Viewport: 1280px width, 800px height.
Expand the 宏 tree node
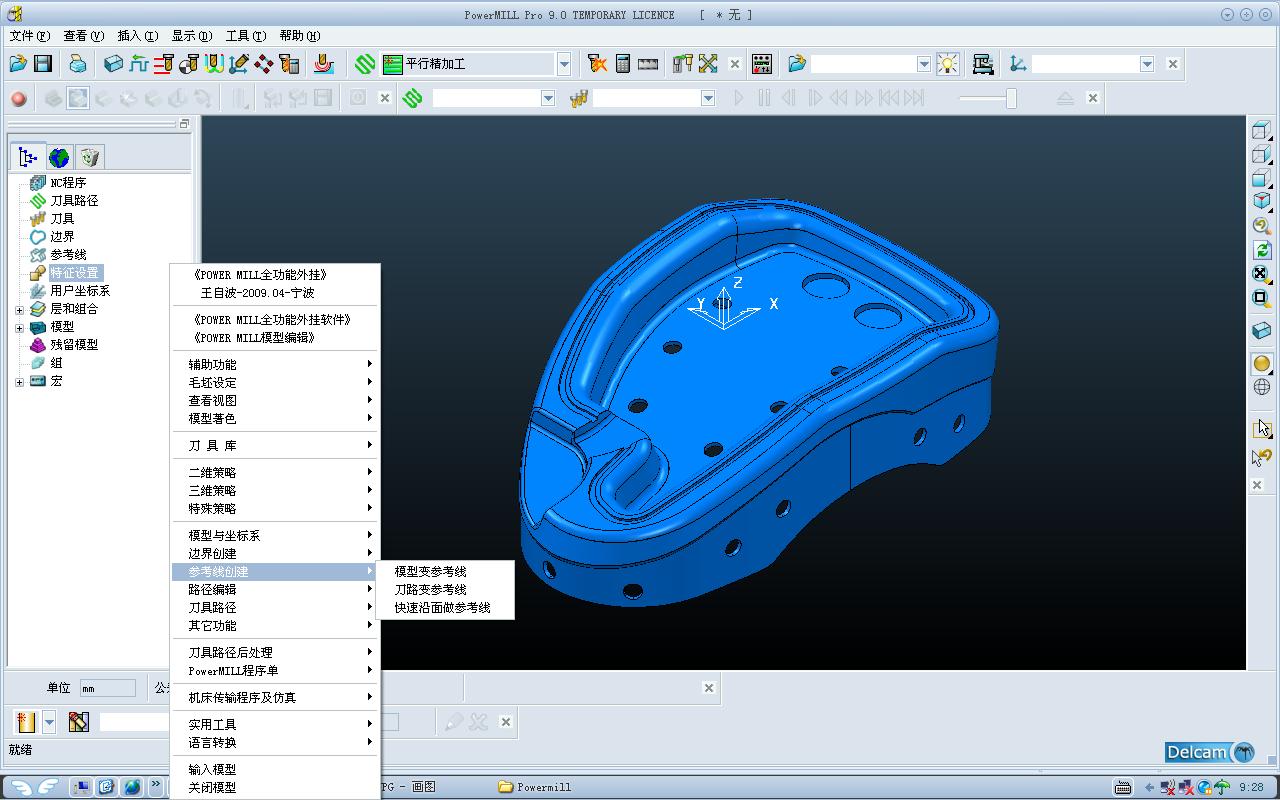click(19, 381)
